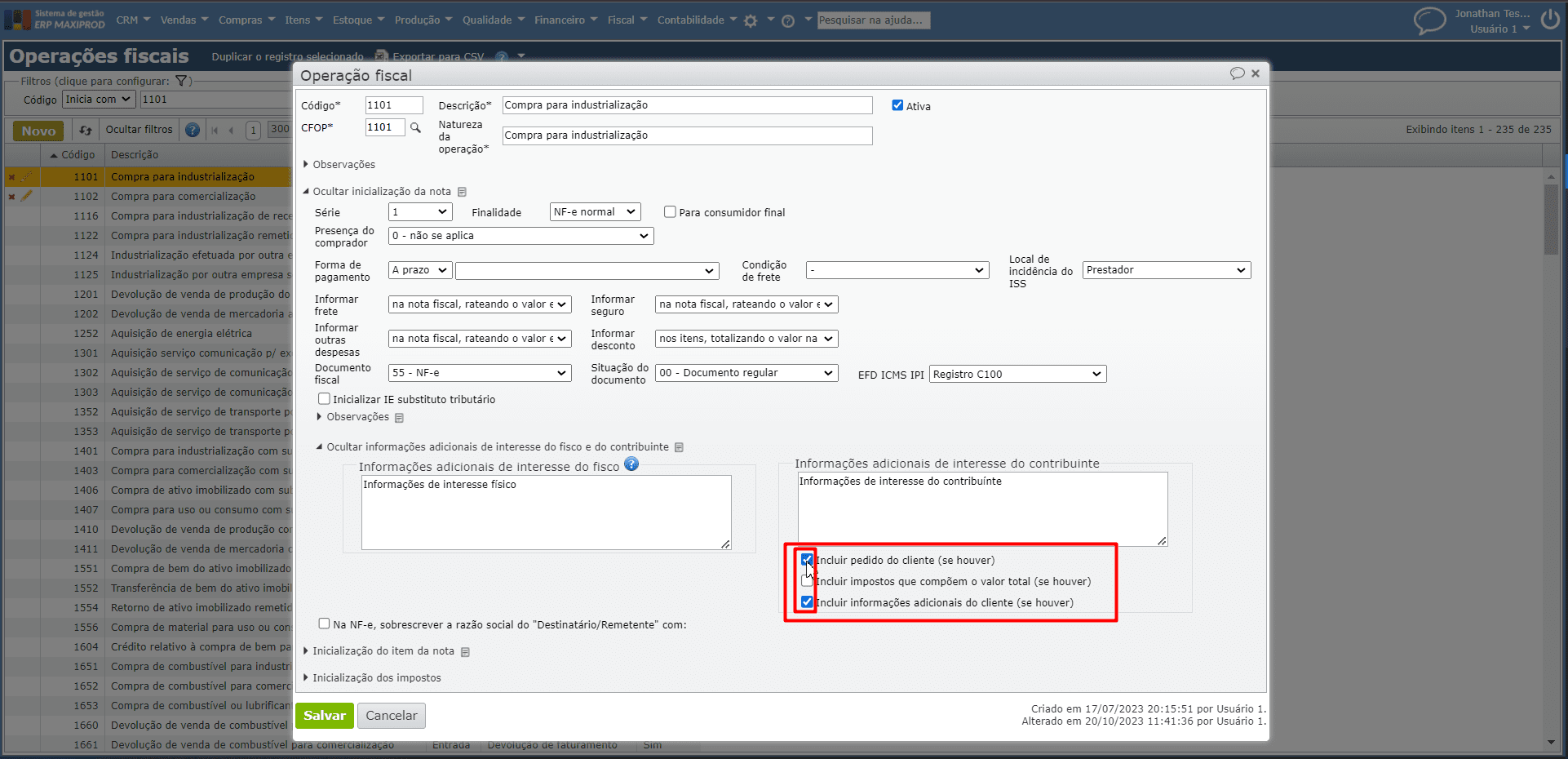The width and height of the screenshot is (1568, 759).
Task: Open the Documento fiscal 55 - NF-e dropdown
Action: pos(480,373)
